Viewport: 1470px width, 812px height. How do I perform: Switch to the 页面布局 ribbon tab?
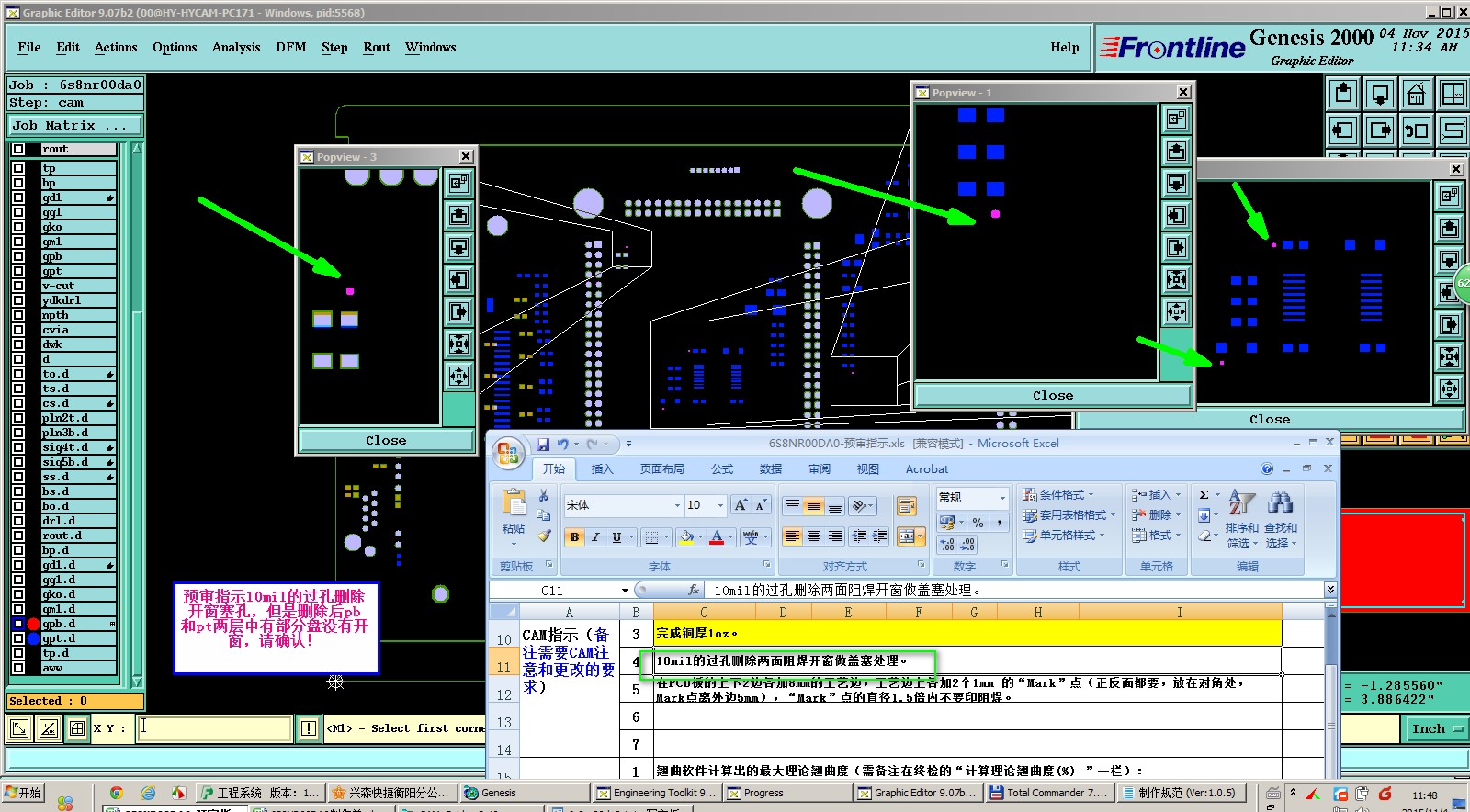662,469
